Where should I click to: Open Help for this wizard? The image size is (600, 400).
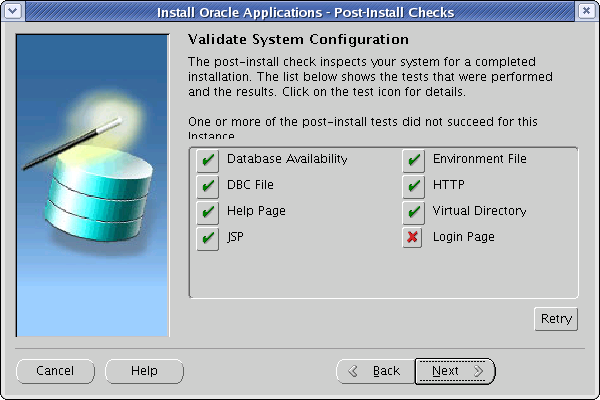[144, 371]
